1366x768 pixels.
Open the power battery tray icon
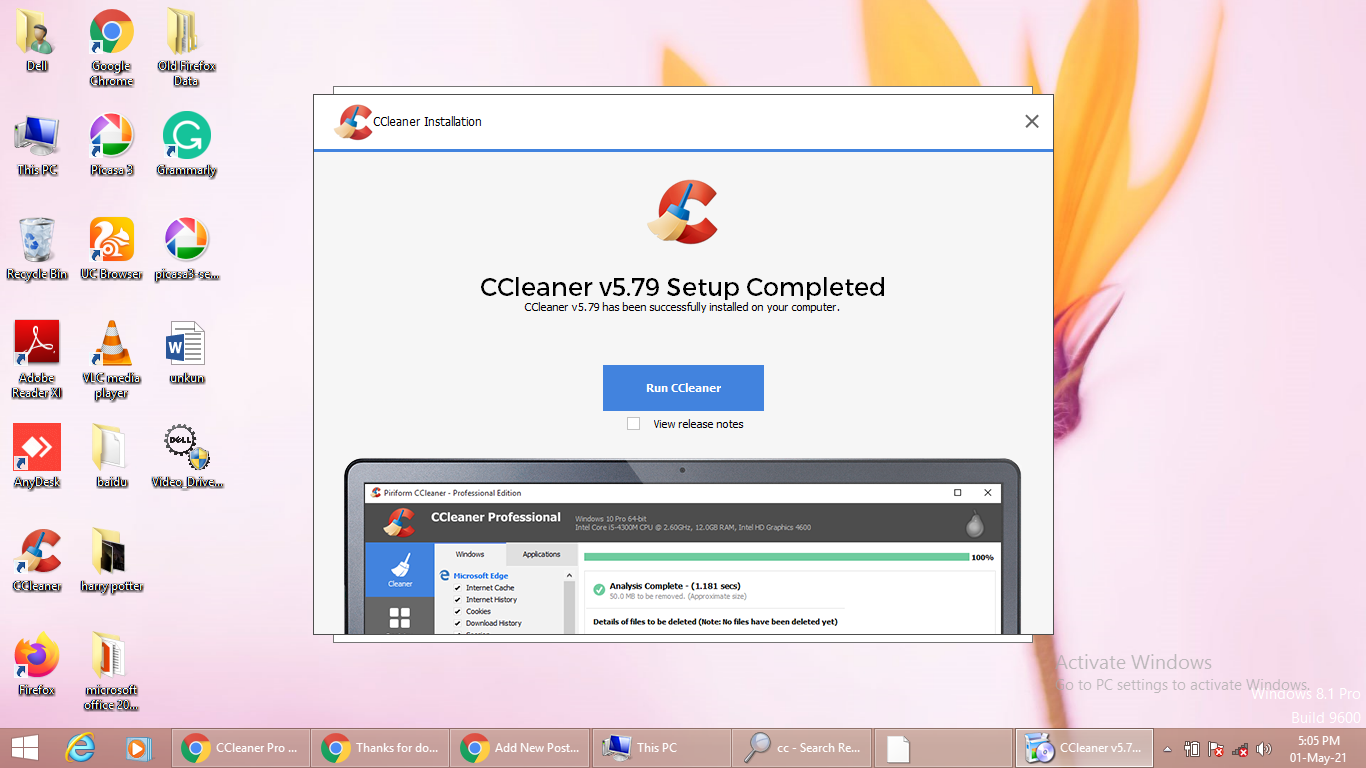click(1192, 748)
